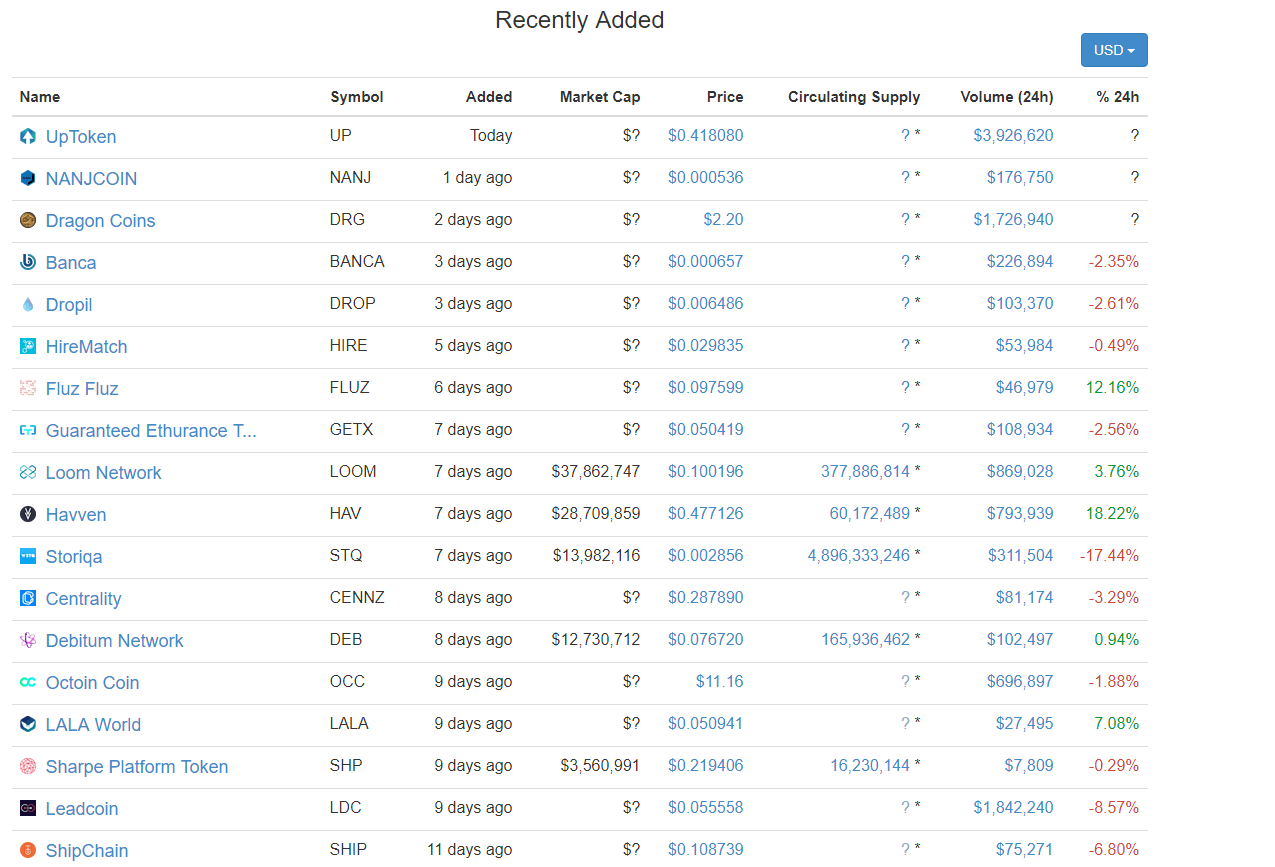Sort table by Symbol column header
Screen dimensions: 1275x867
(357, 97)
